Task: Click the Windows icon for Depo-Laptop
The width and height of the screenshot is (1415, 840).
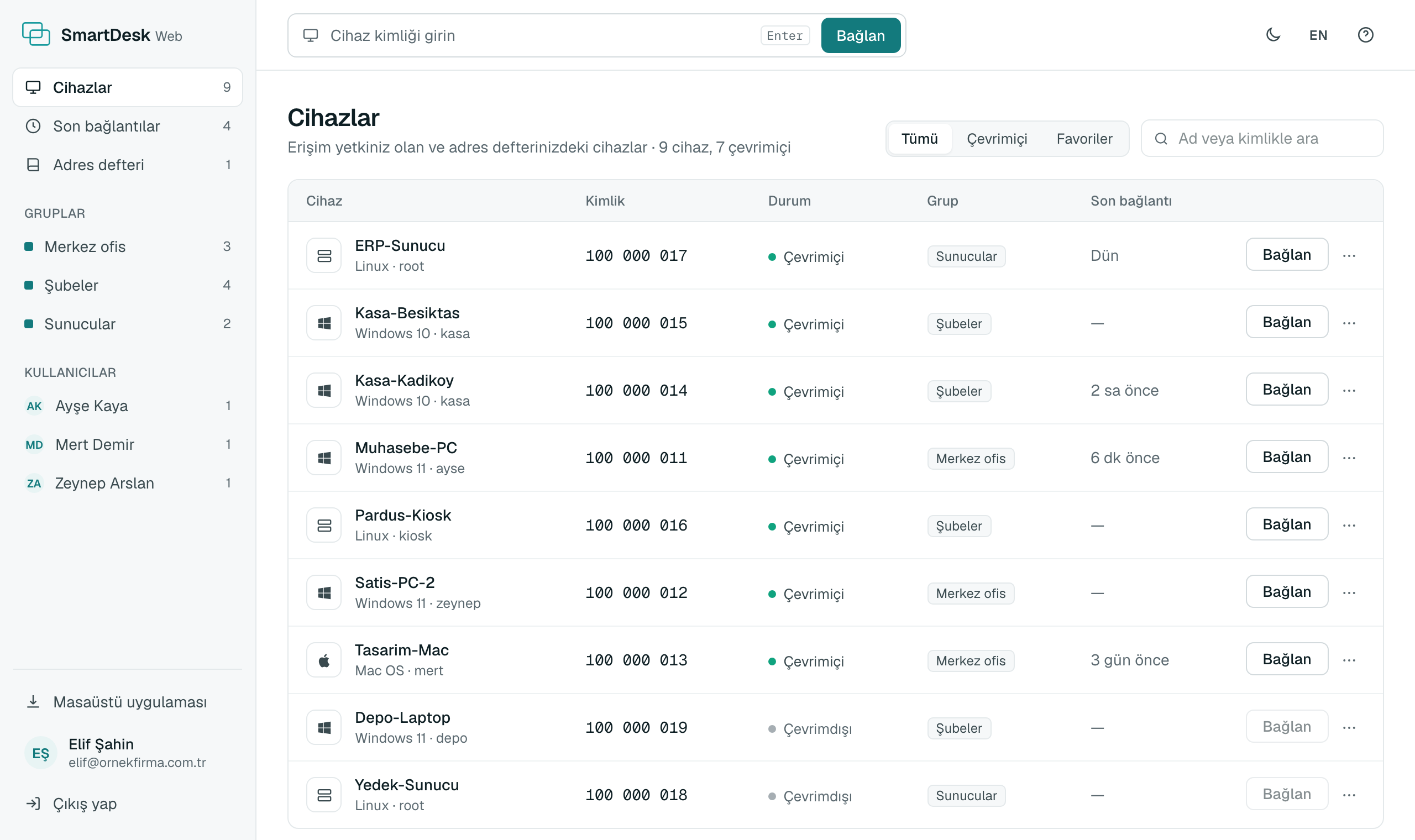Action: (324, 727)
